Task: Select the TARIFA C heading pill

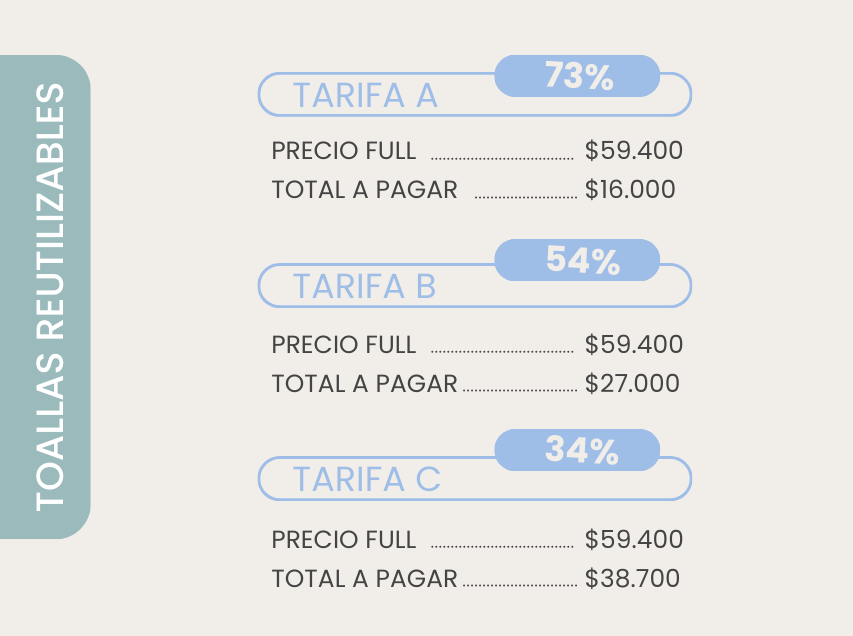Action: pyautogui.click(x=367, y=480)
